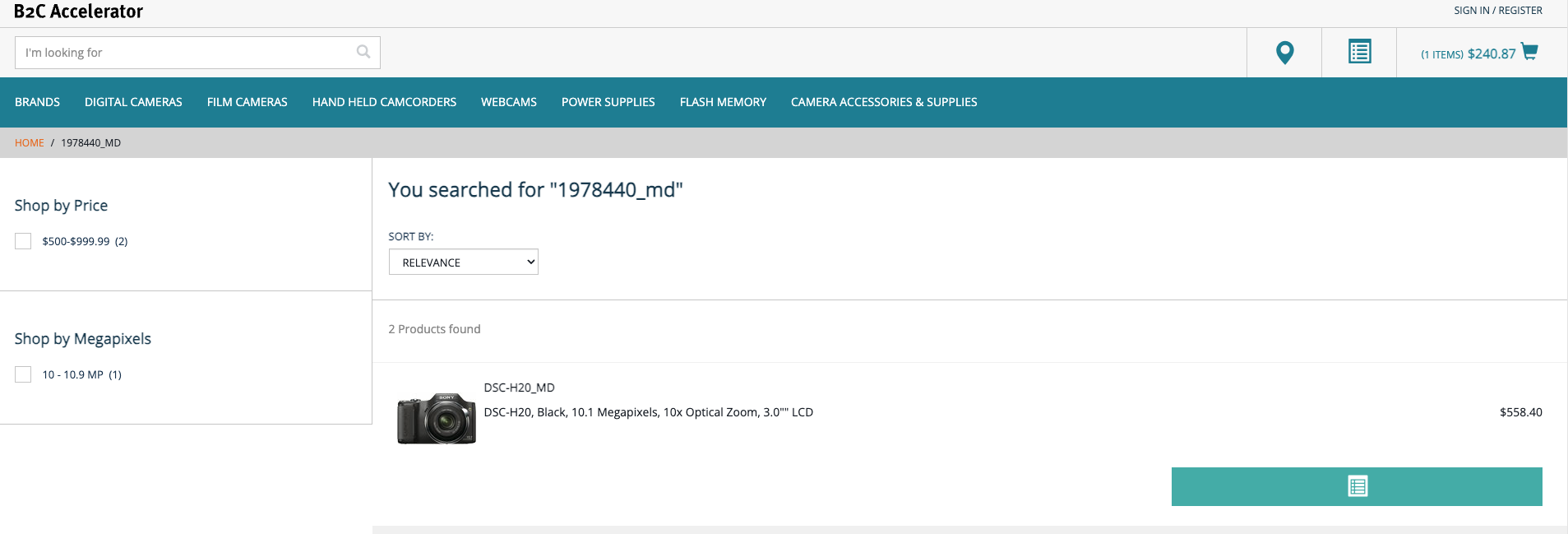Click the Sony DSC-H20 camera thumbnail

(x=437, y=418)
